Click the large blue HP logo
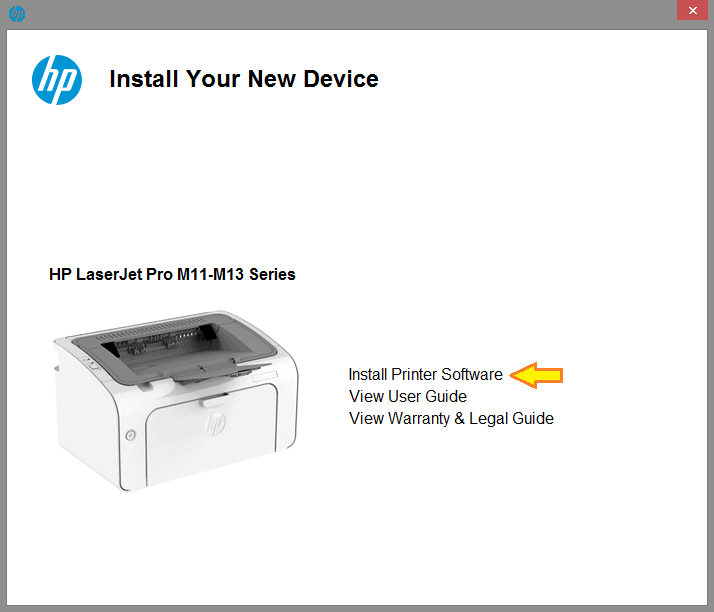 click(x=57, y=80)
